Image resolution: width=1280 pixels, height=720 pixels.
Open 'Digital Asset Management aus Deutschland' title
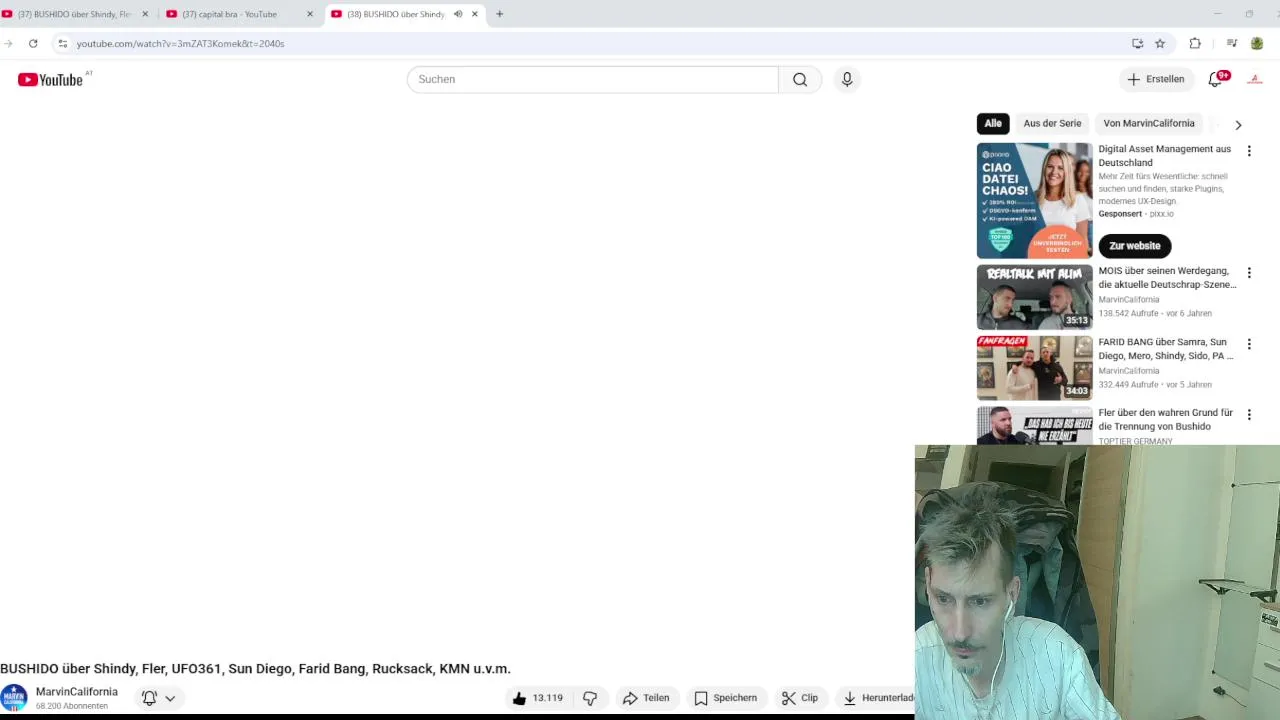[1165, 156]
